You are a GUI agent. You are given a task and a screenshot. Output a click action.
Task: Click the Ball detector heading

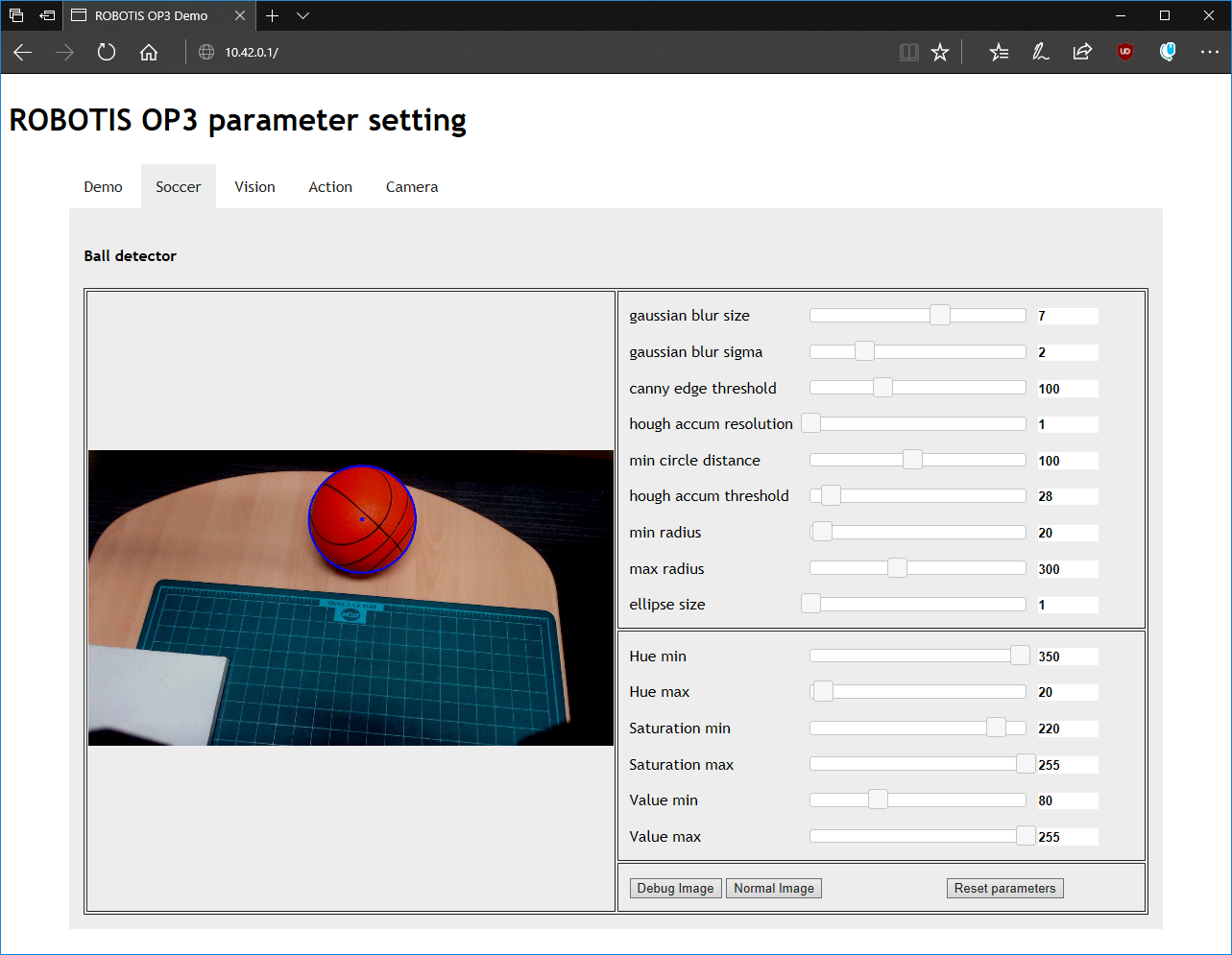(x=131, y=256)
